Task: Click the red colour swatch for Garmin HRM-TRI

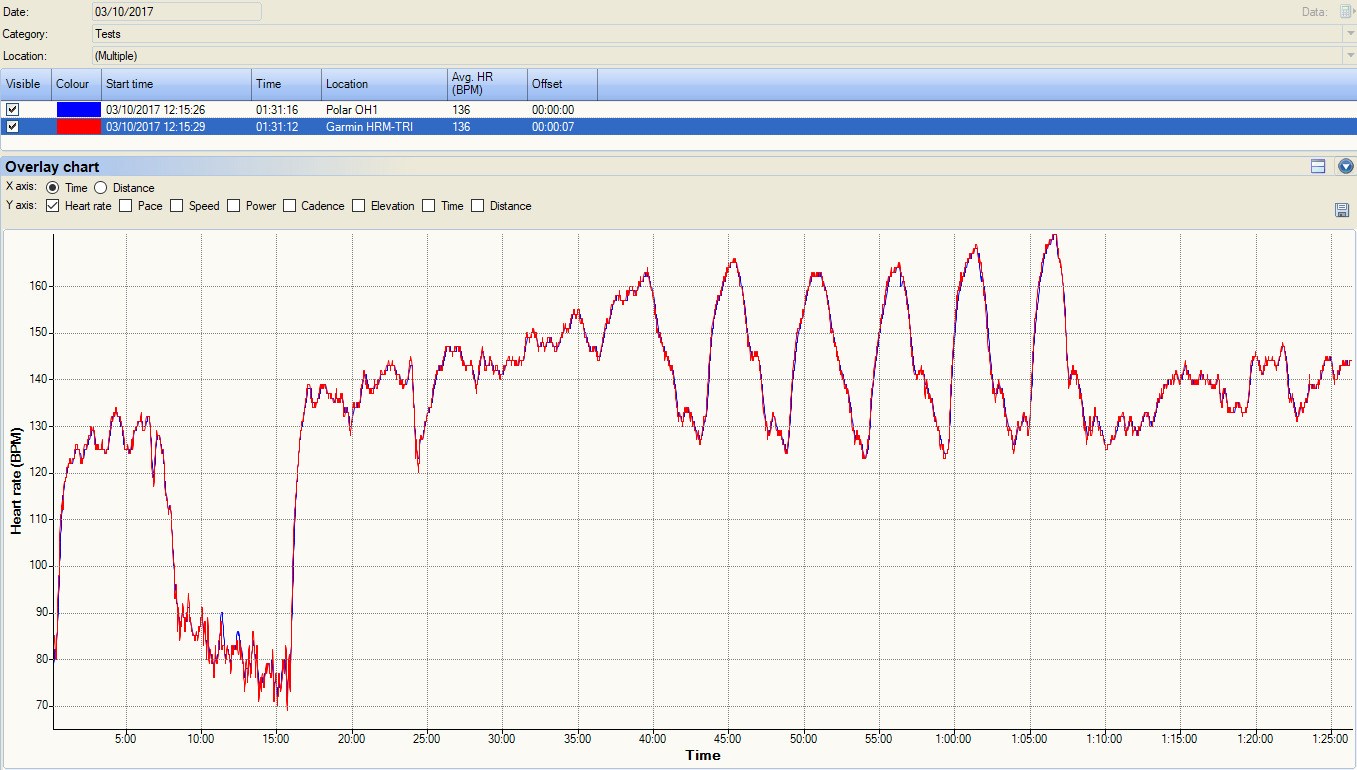Action: click(x=78, y=127)
